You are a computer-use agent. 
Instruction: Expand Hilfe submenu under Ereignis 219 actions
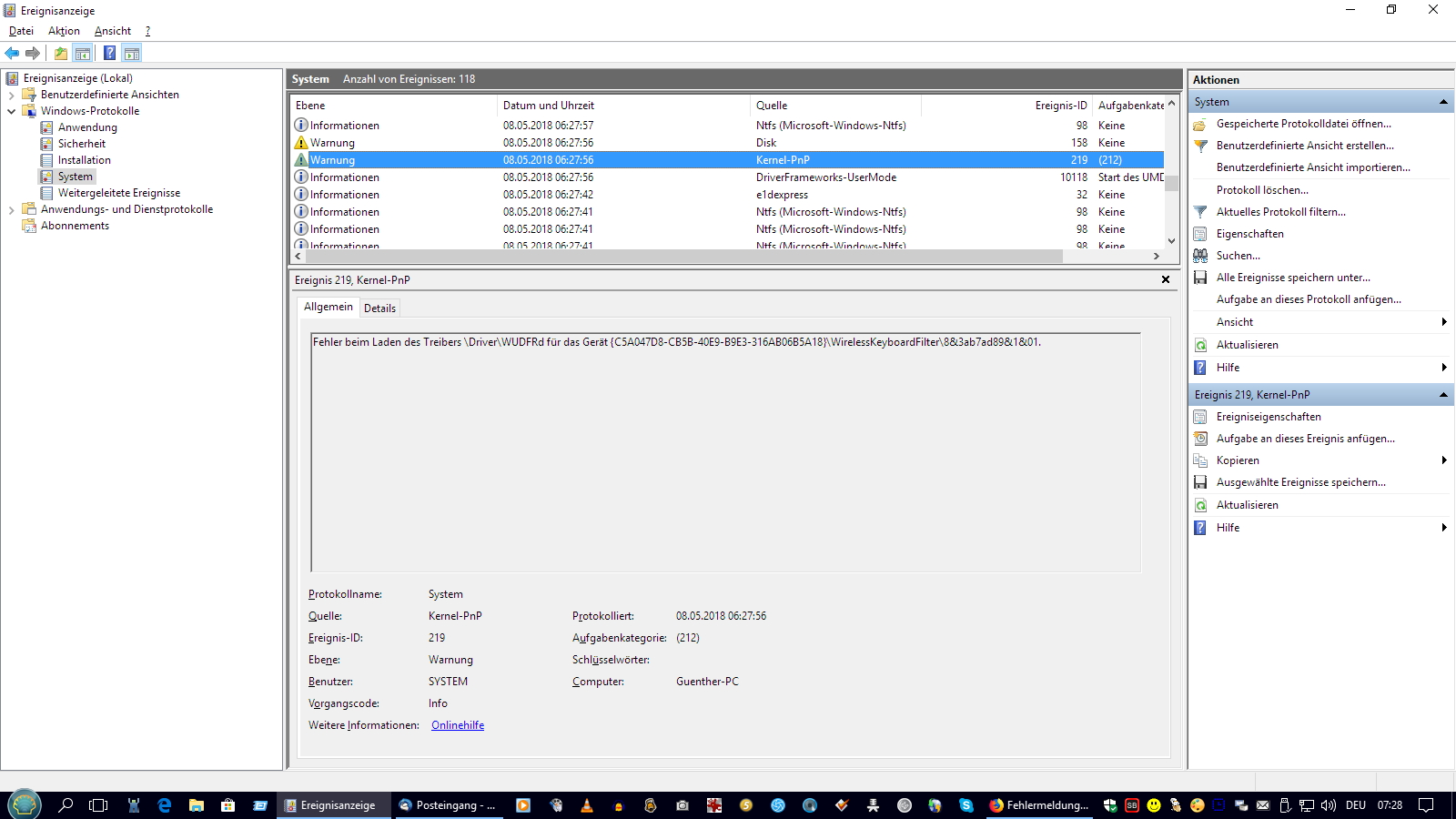(x=1444, y=528)
